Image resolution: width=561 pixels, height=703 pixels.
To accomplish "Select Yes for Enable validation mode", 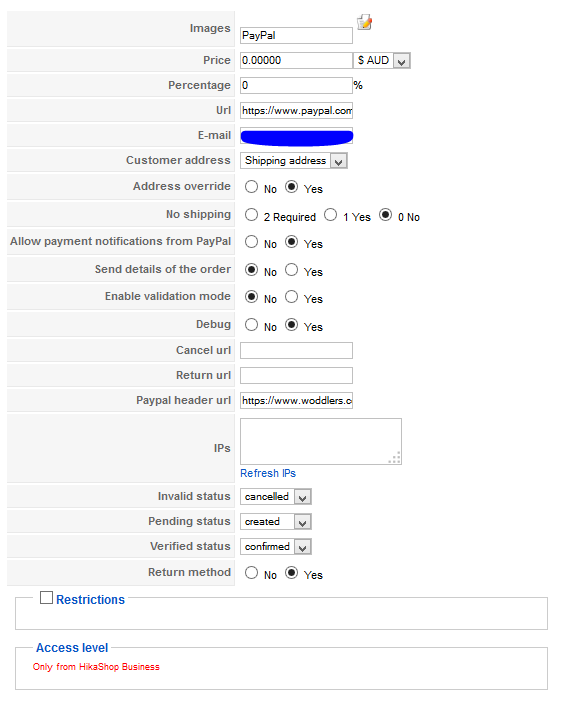I will (x=291, y=296).
